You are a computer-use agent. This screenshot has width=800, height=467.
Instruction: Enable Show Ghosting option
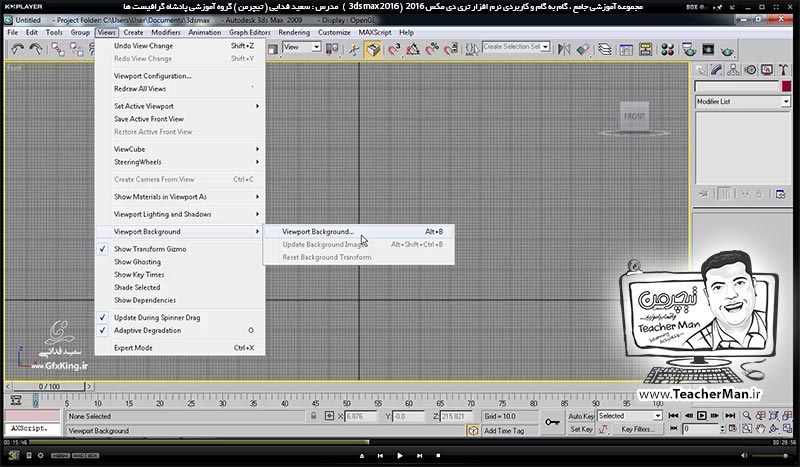coord(181,262)
